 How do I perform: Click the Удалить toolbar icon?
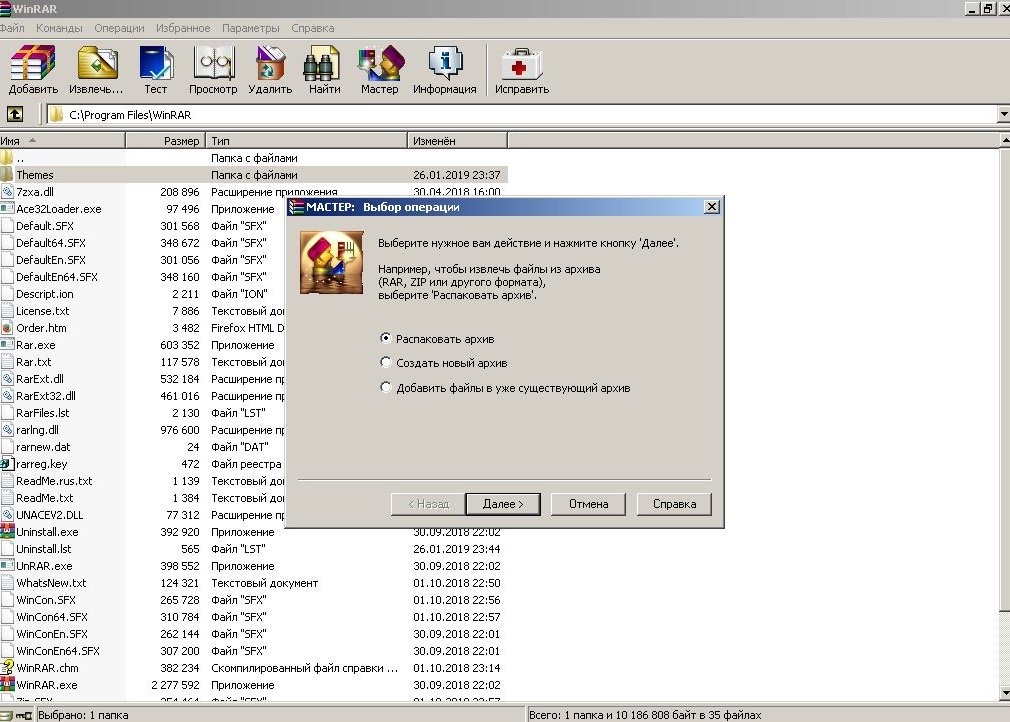pos(270,70)
